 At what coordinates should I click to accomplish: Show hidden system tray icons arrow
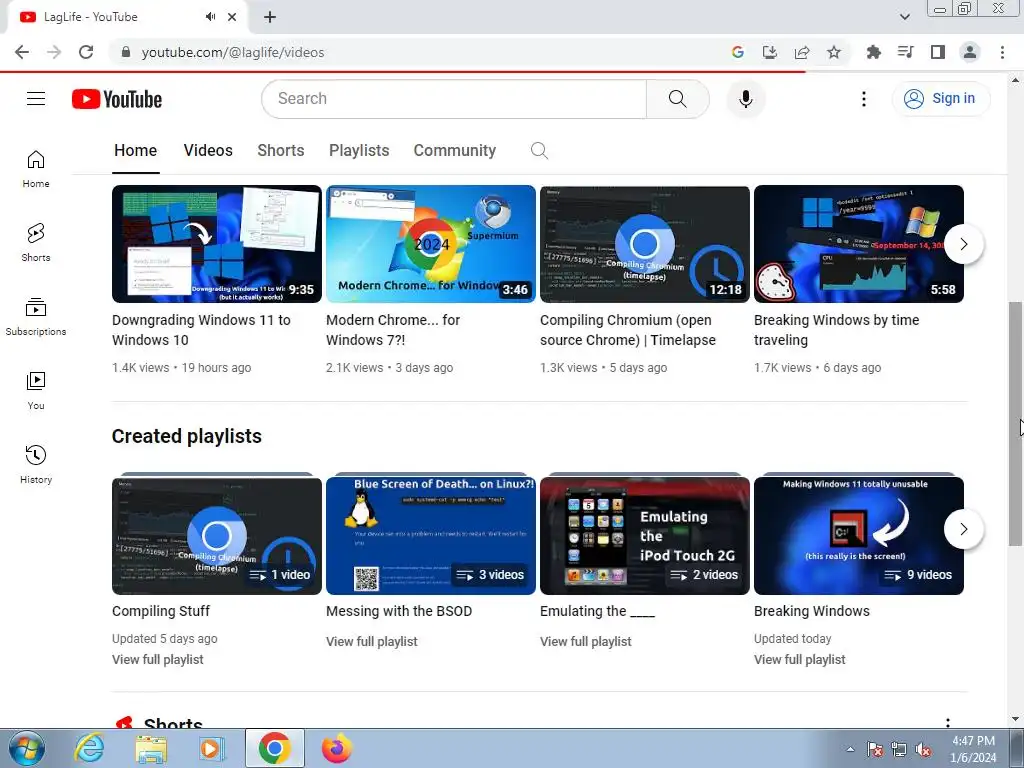point(850,749)
